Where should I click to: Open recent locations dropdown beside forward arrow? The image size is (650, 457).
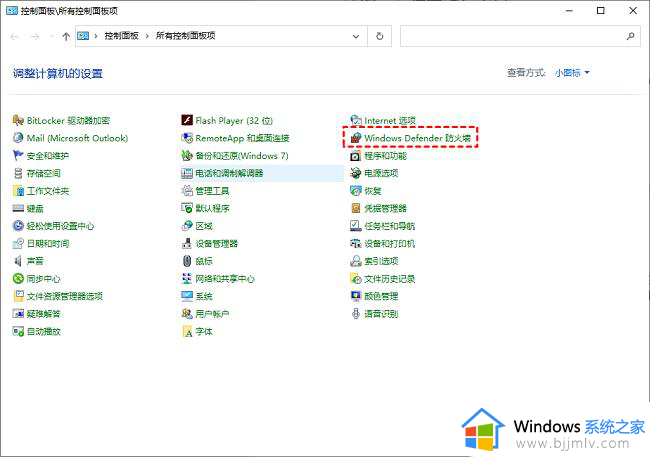(x=51, y=36)
